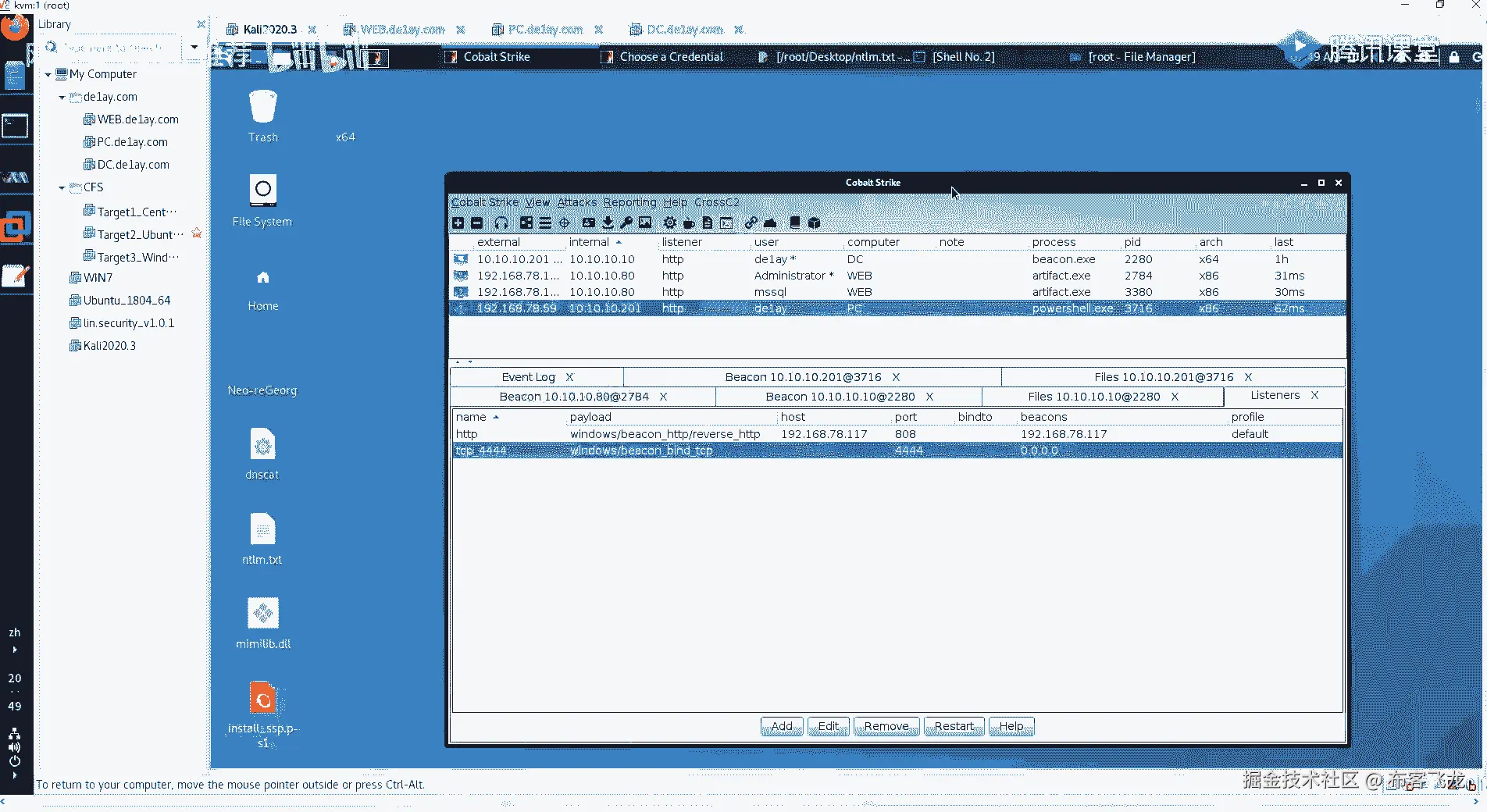
Task: Click the gear executable generator icon
Action: pos(670,223)
